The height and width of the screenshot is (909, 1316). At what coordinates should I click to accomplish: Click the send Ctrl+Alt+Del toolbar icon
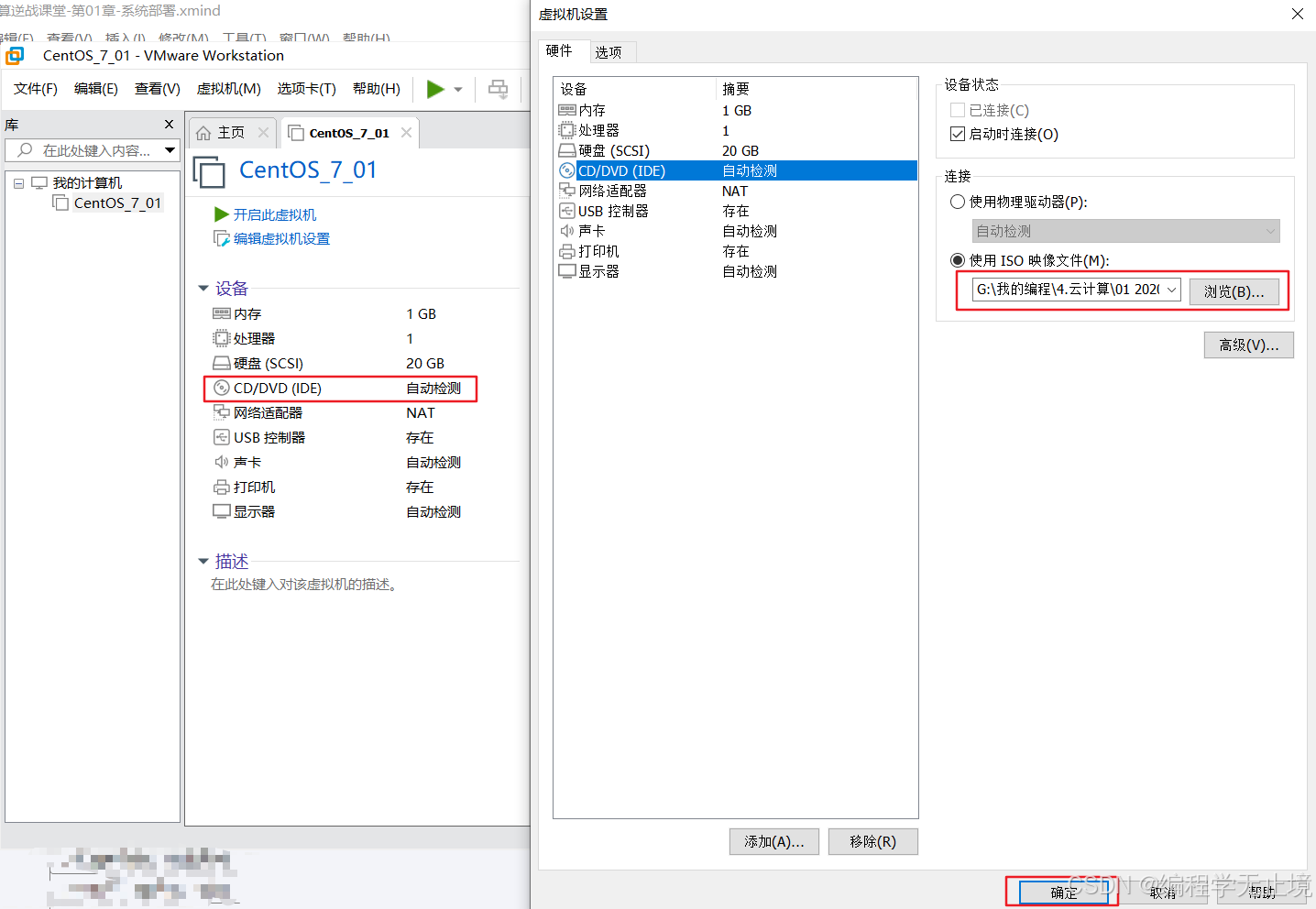click(498, 89)
